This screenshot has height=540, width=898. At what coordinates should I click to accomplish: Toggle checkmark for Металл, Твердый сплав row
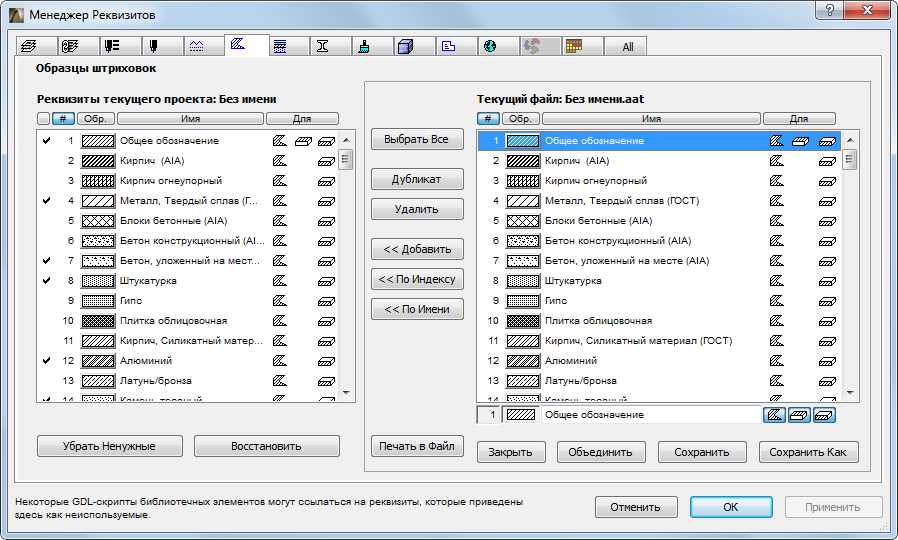tap(46, 200)
